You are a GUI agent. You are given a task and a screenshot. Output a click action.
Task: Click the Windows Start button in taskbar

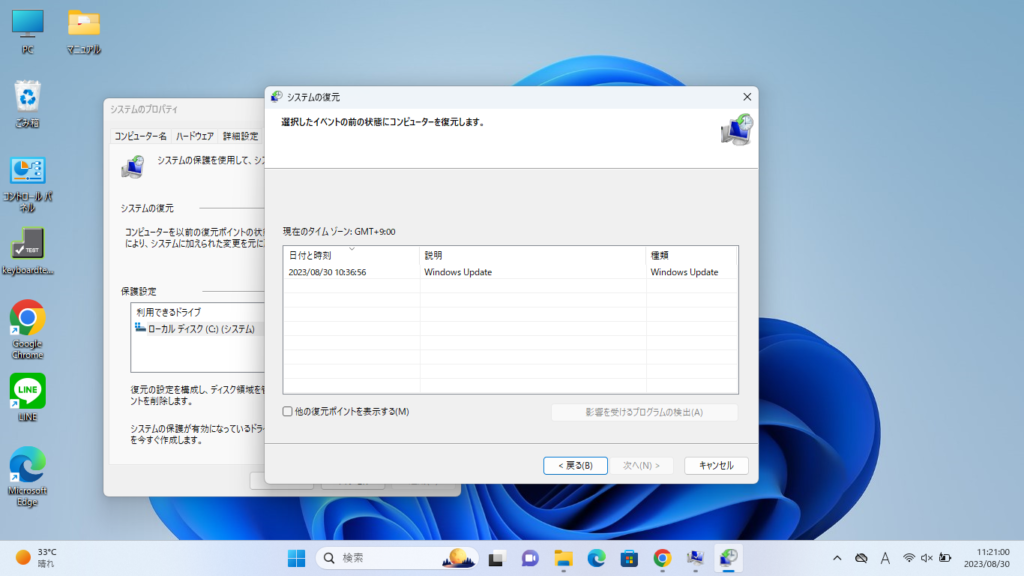(x=297, y=557)
